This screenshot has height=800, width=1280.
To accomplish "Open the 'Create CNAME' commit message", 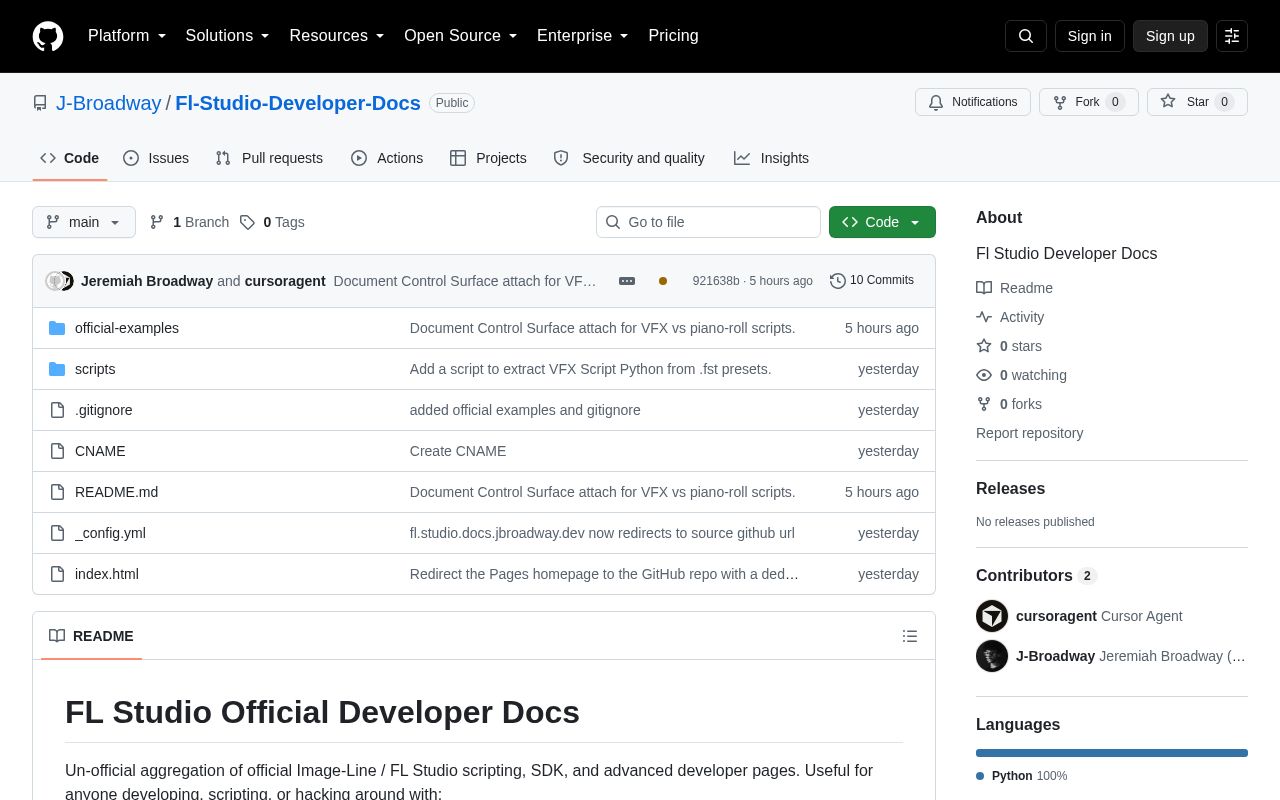I will 458,451.
